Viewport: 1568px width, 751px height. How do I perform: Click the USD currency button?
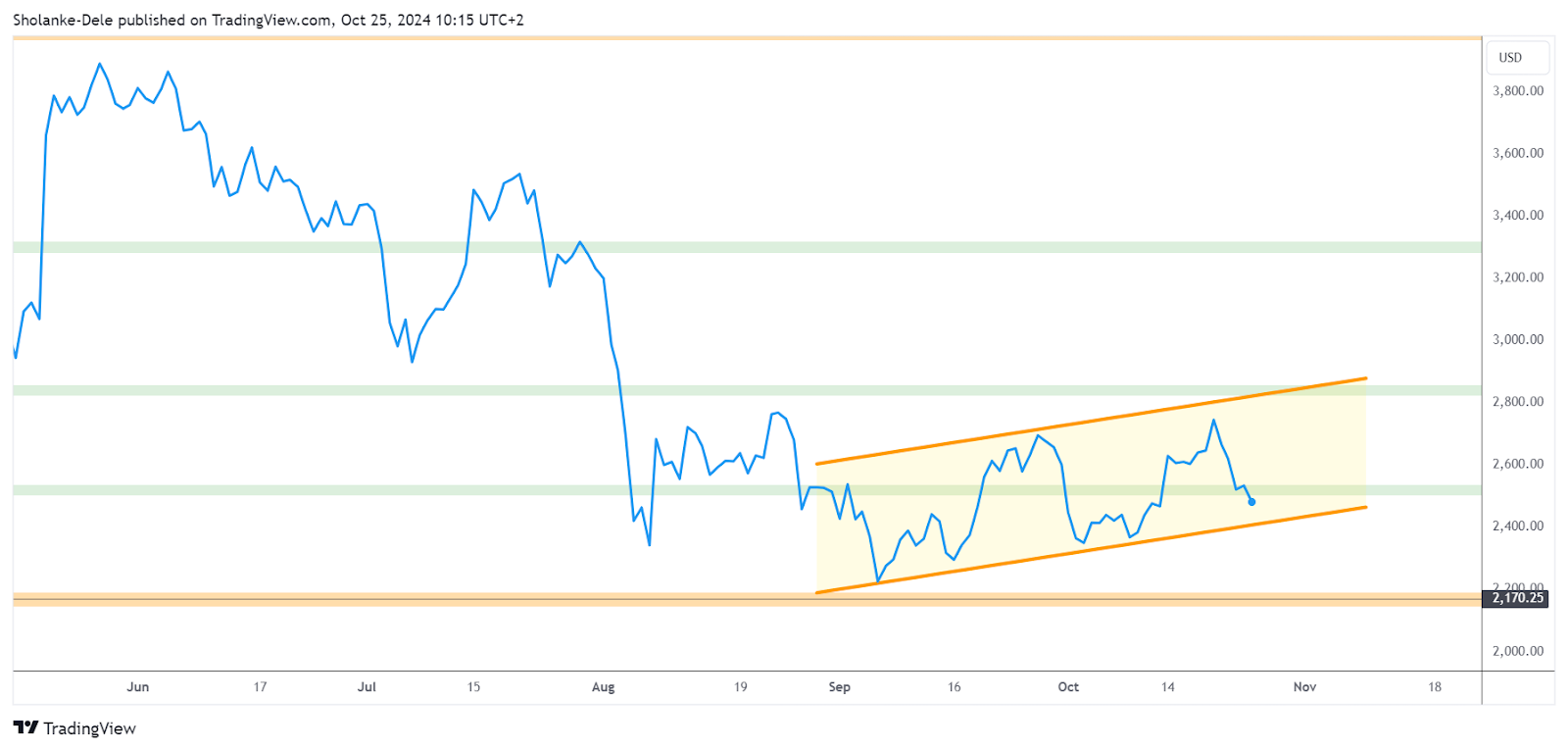[x=1517, y=58]
